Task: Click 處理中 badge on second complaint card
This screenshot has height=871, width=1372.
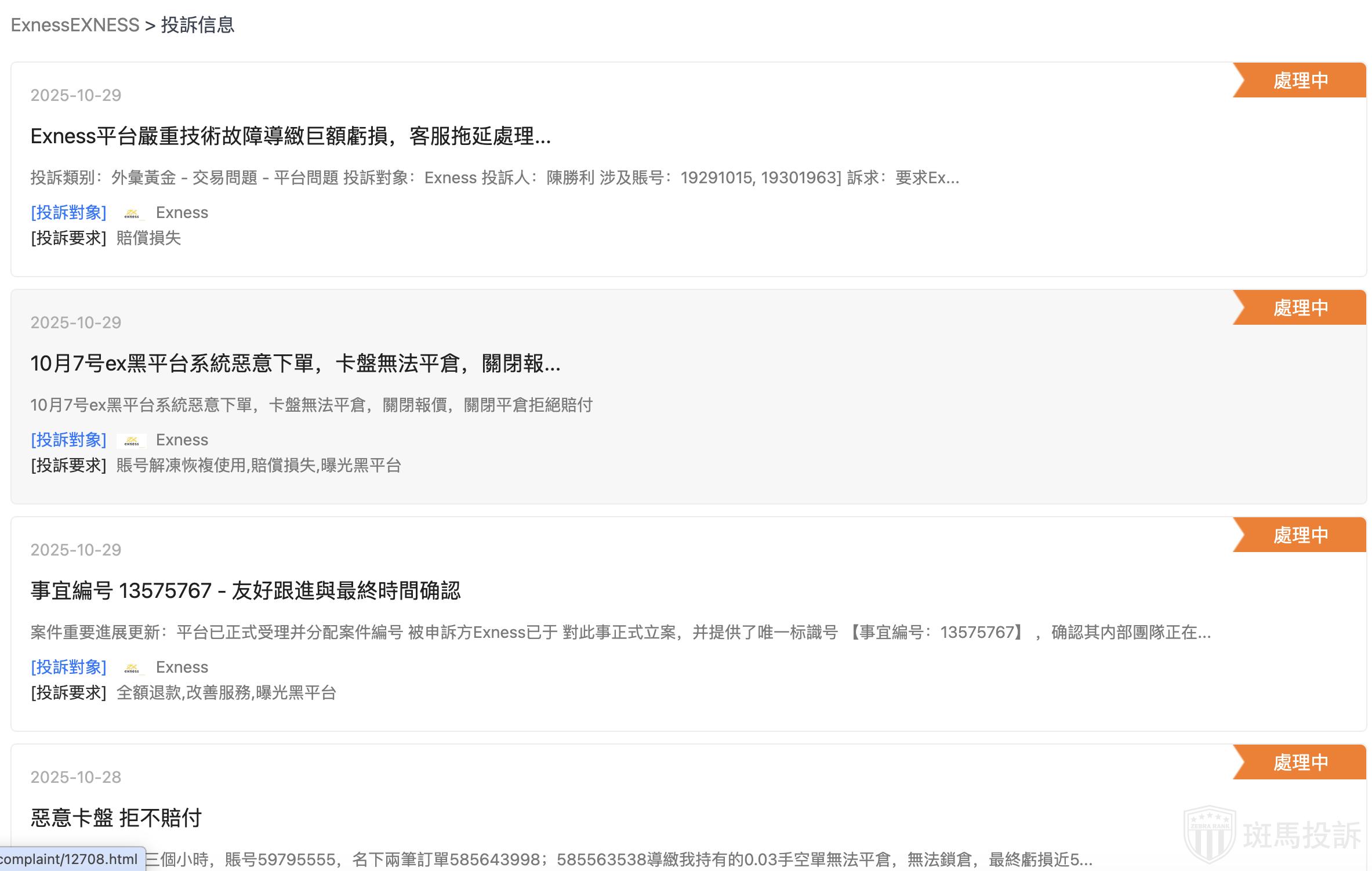Action: click(1300, 308)
